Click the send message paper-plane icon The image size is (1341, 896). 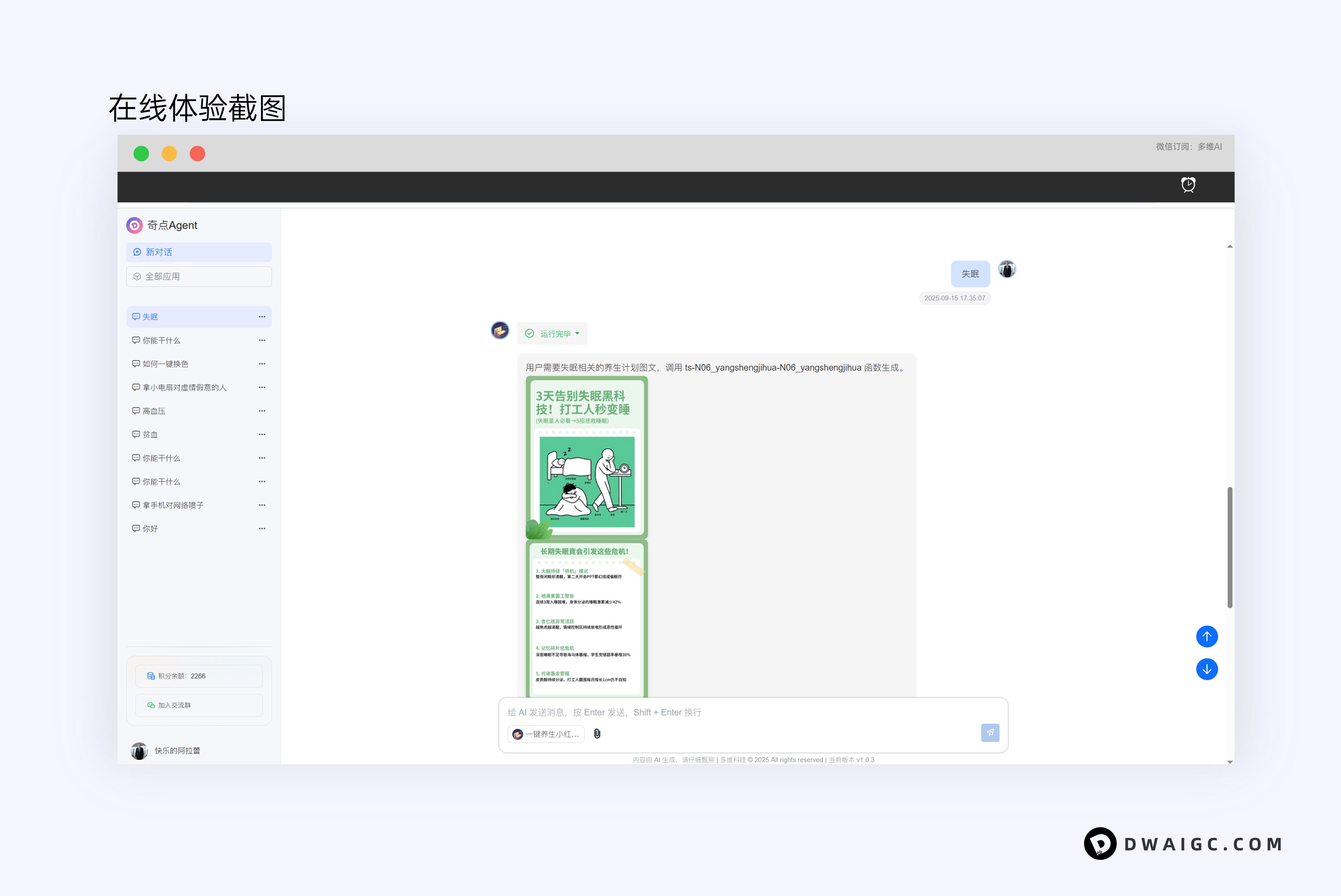(x=990, y=733)
